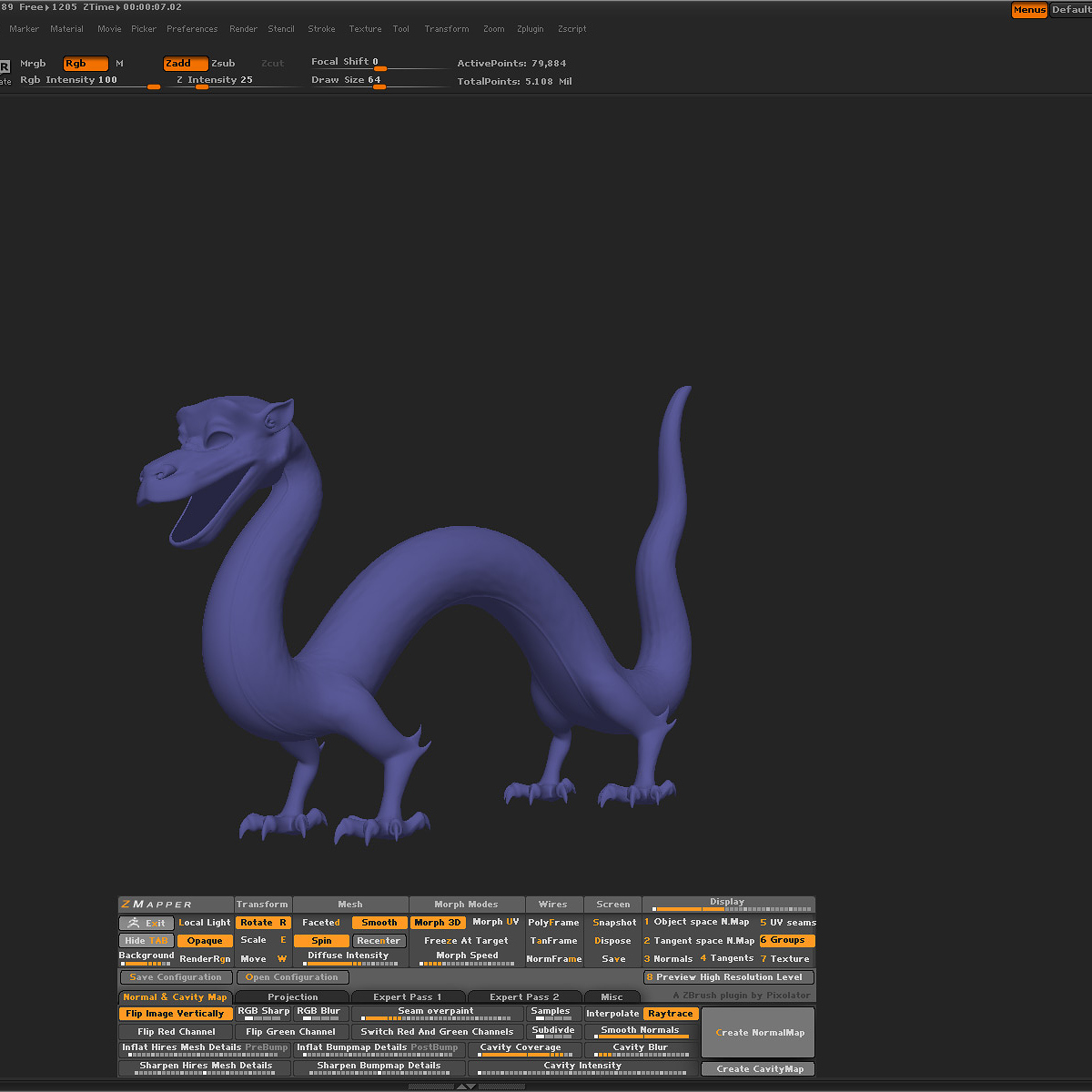Enable TanFrame wires
This screenshot has height=1092, width=1092.
553,941
